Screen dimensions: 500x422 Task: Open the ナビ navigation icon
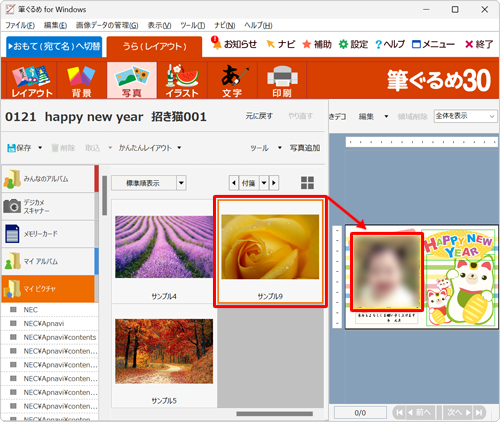(x=281, y=44)
